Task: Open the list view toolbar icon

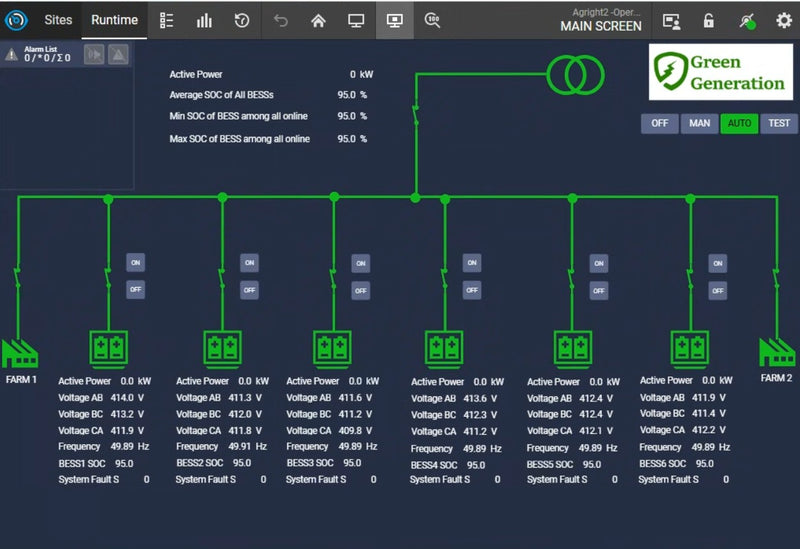Action: click(x=166, y=20)
